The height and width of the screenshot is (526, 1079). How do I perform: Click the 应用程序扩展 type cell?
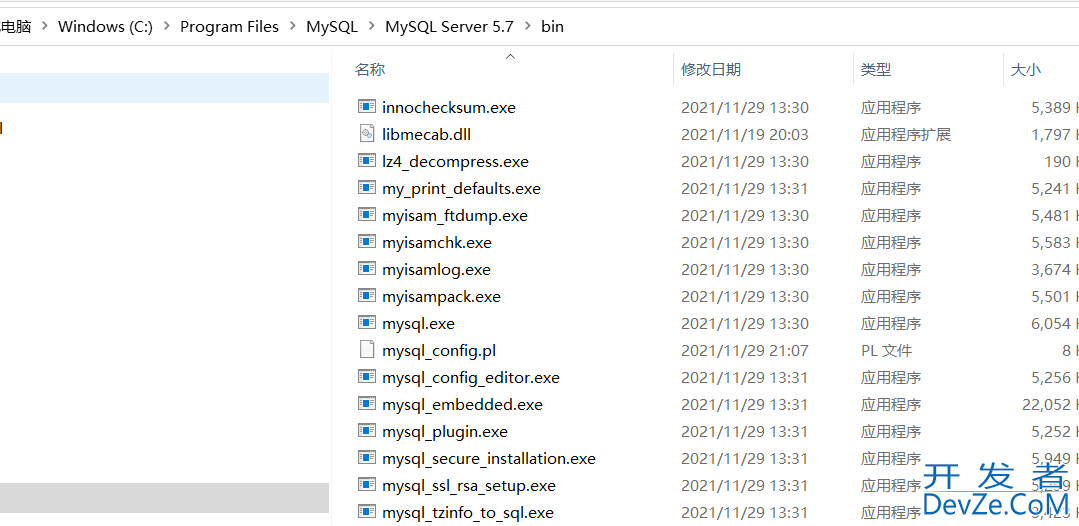click(x=906, y=134)
